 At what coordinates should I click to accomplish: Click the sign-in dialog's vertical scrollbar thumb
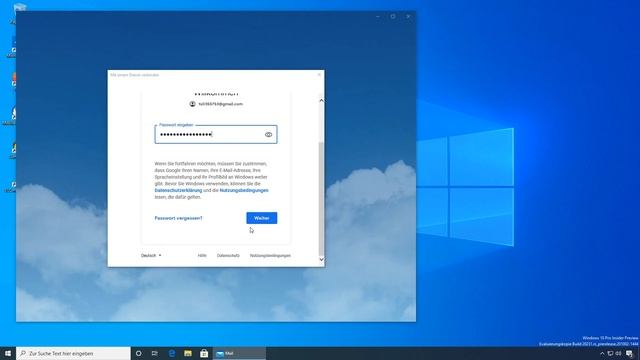[x=321, y=199]
